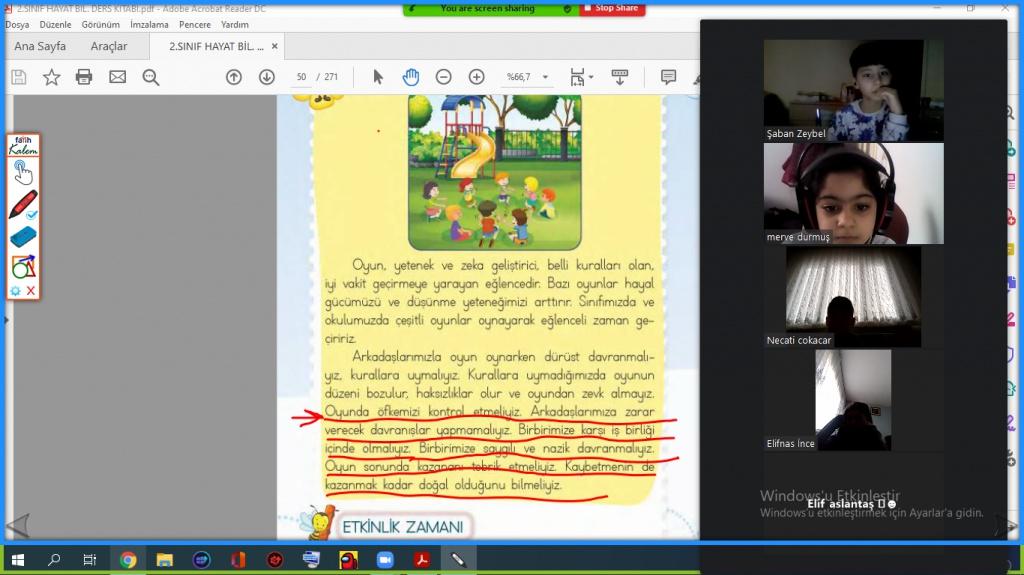Add a comment with the speech bubble icon
Screen dimensions: 1024x575
(x=668, y=77)
